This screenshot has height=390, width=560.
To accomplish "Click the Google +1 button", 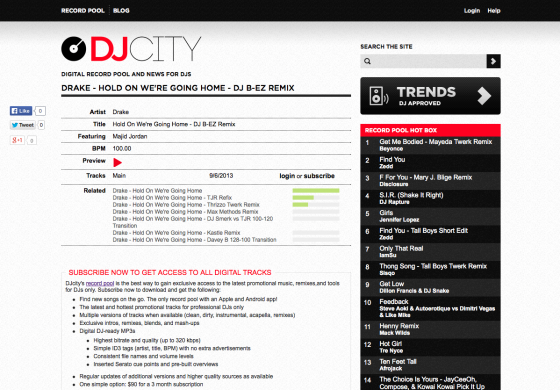I will 17,140.
